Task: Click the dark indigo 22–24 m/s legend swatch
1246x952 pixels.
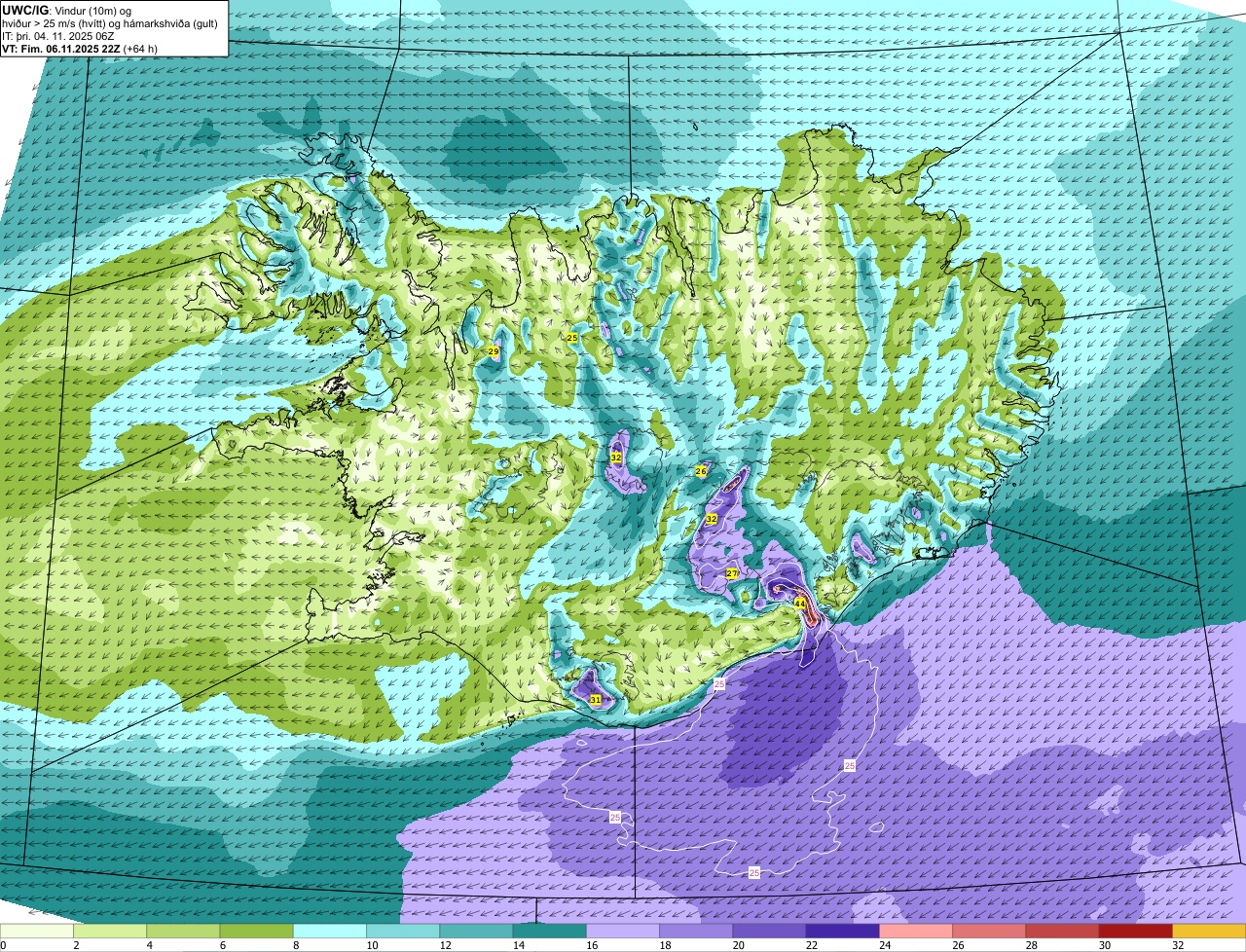Action: [x=842, y=932]
